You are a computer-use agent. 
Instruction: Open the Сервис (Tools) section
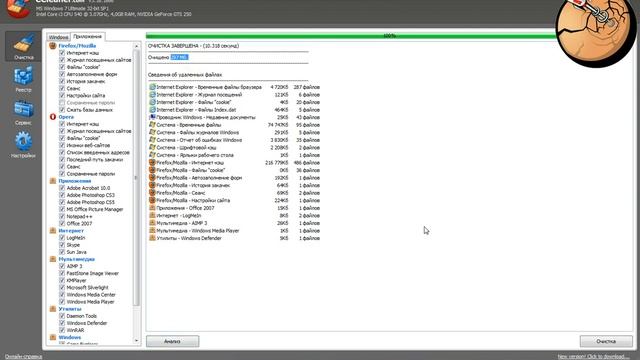pos(23,112)
